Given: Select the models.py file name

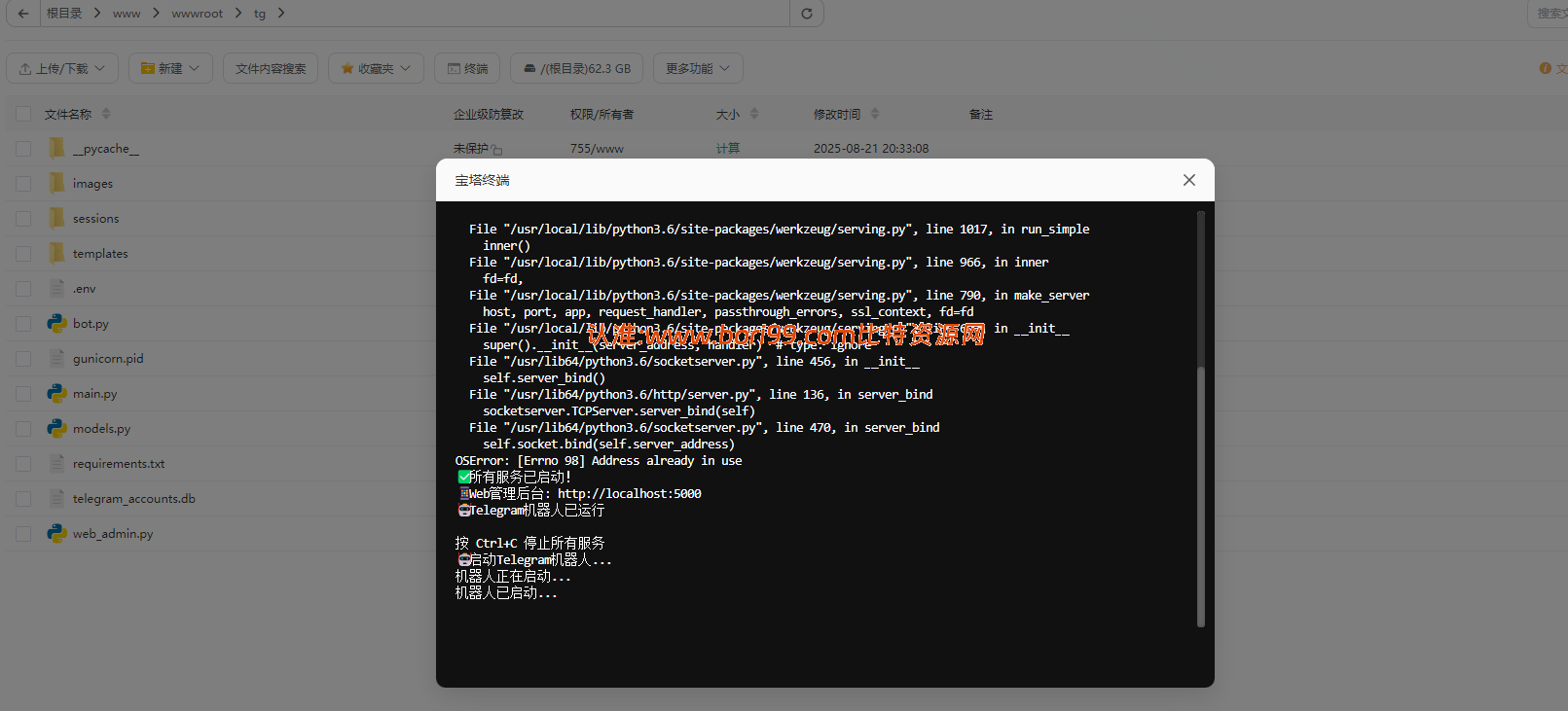Looking at the screenshot, I should tap(101, 429).
